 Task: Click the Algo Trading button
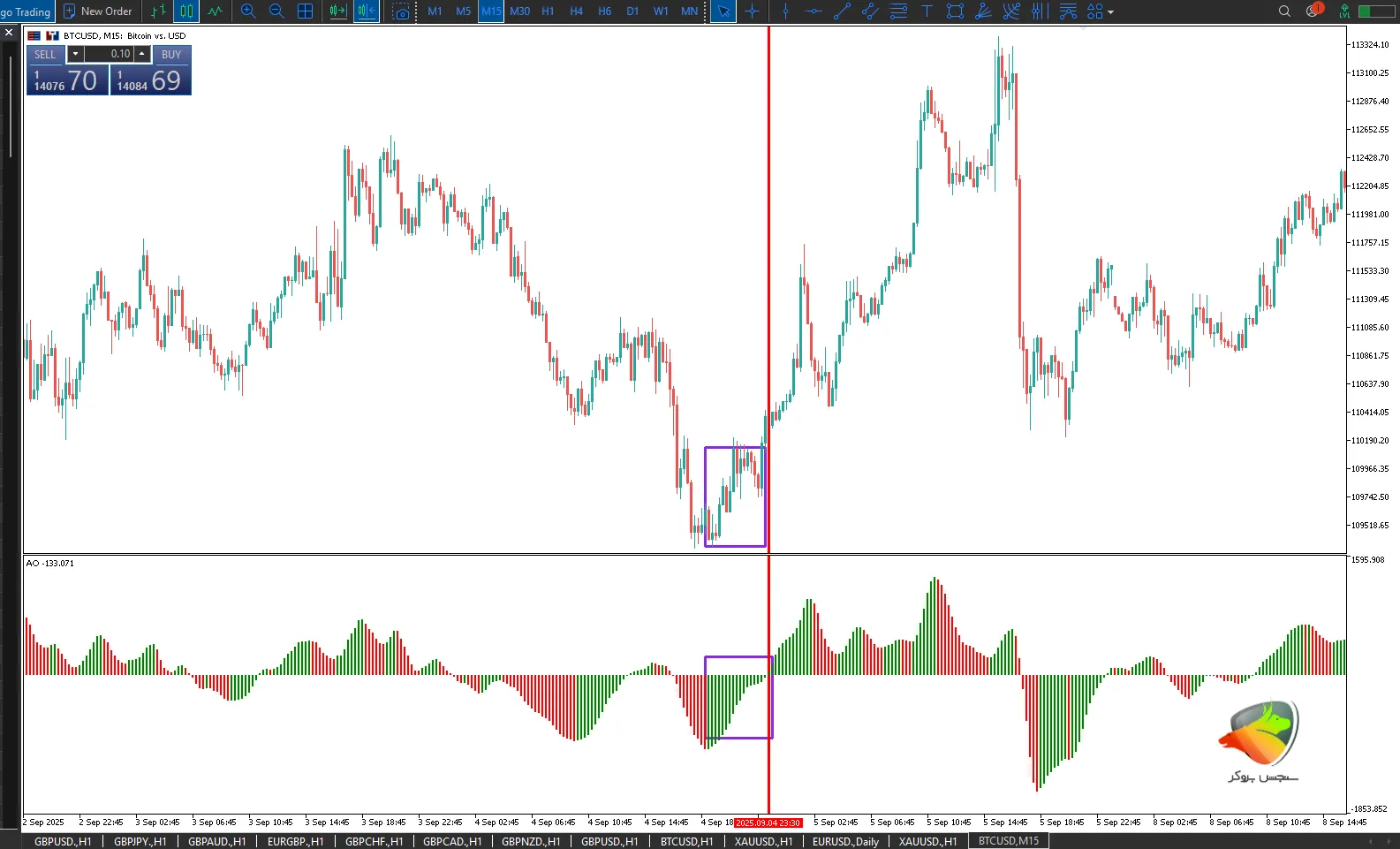point(26,11)
